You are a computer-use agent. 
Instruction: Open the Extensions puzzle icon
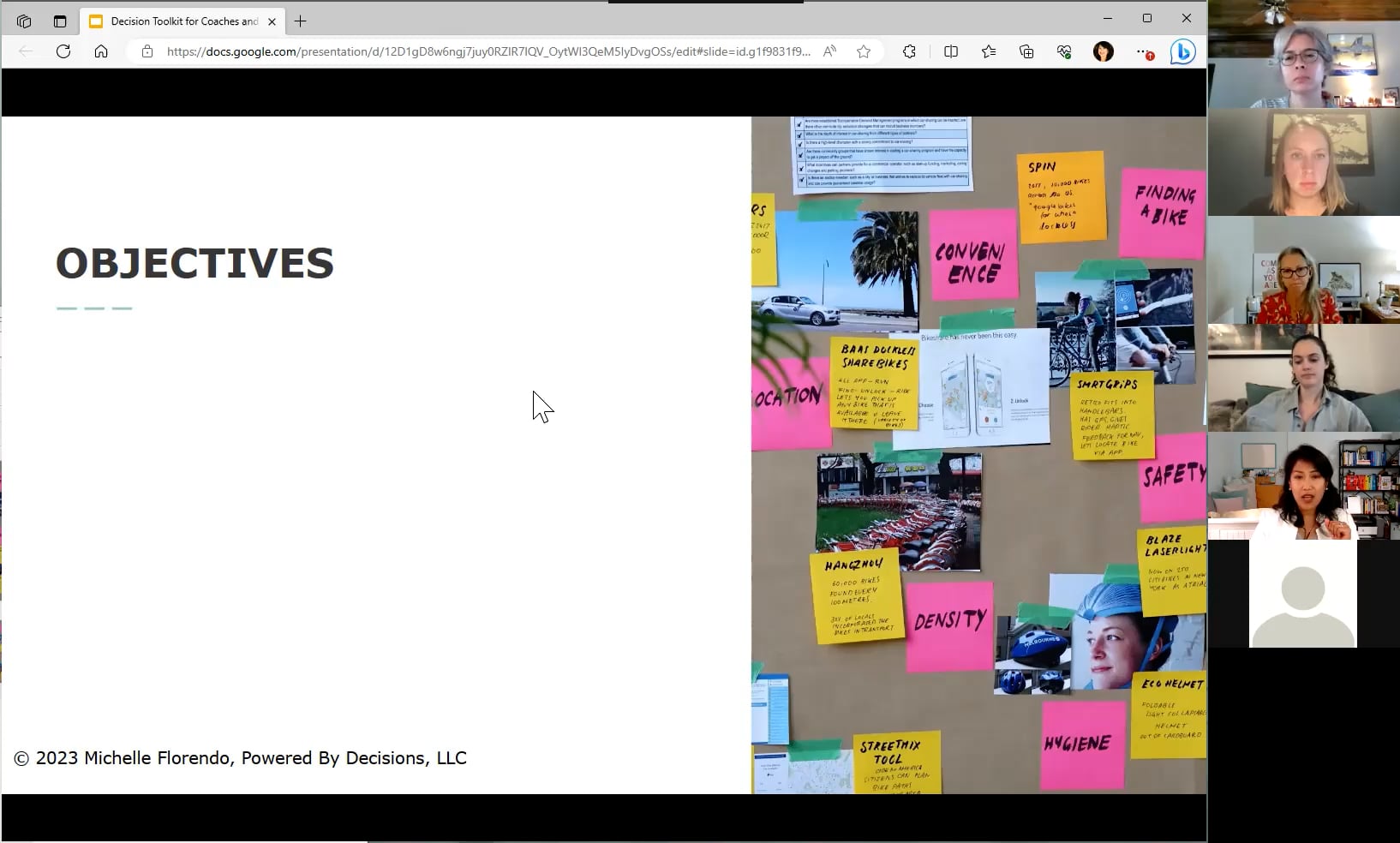(x=909, y=51)
